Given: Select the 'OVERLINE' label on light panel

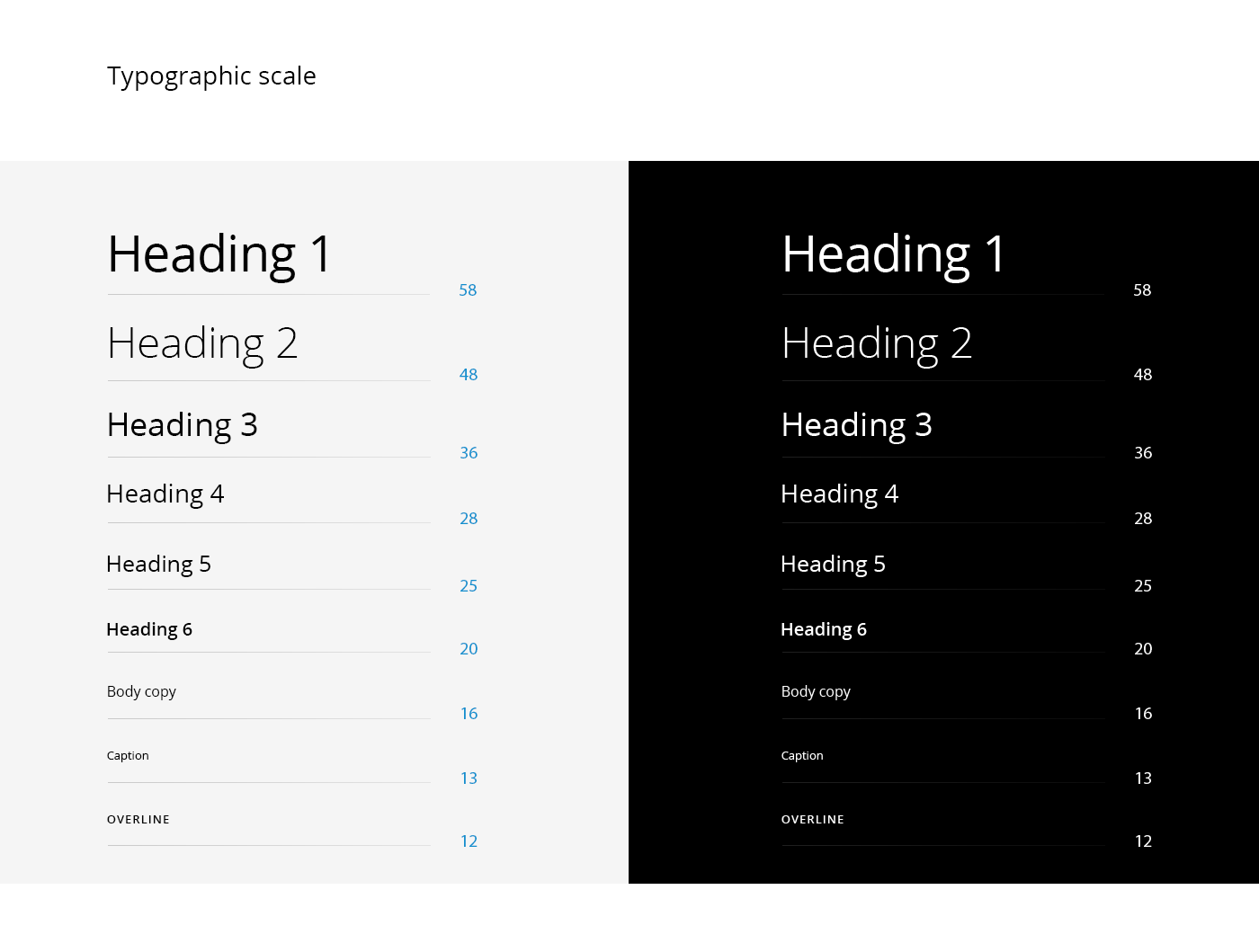Looking at the screenshot, I should pyautogui.click(x=138, y=820).
